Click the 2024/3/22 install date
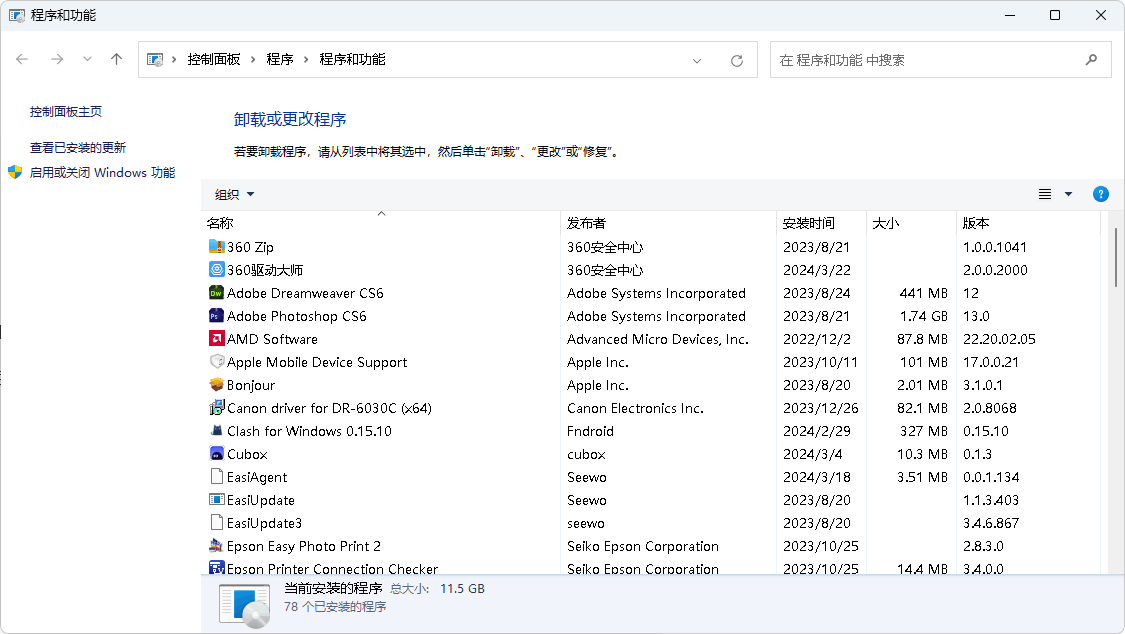 [816, 270]
